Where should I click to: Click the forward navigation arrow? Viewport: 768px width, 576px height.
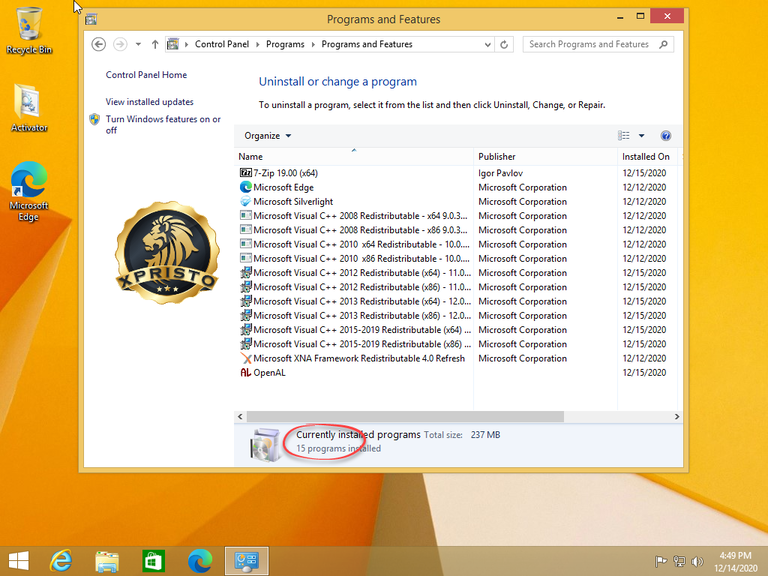coord(120,44)
